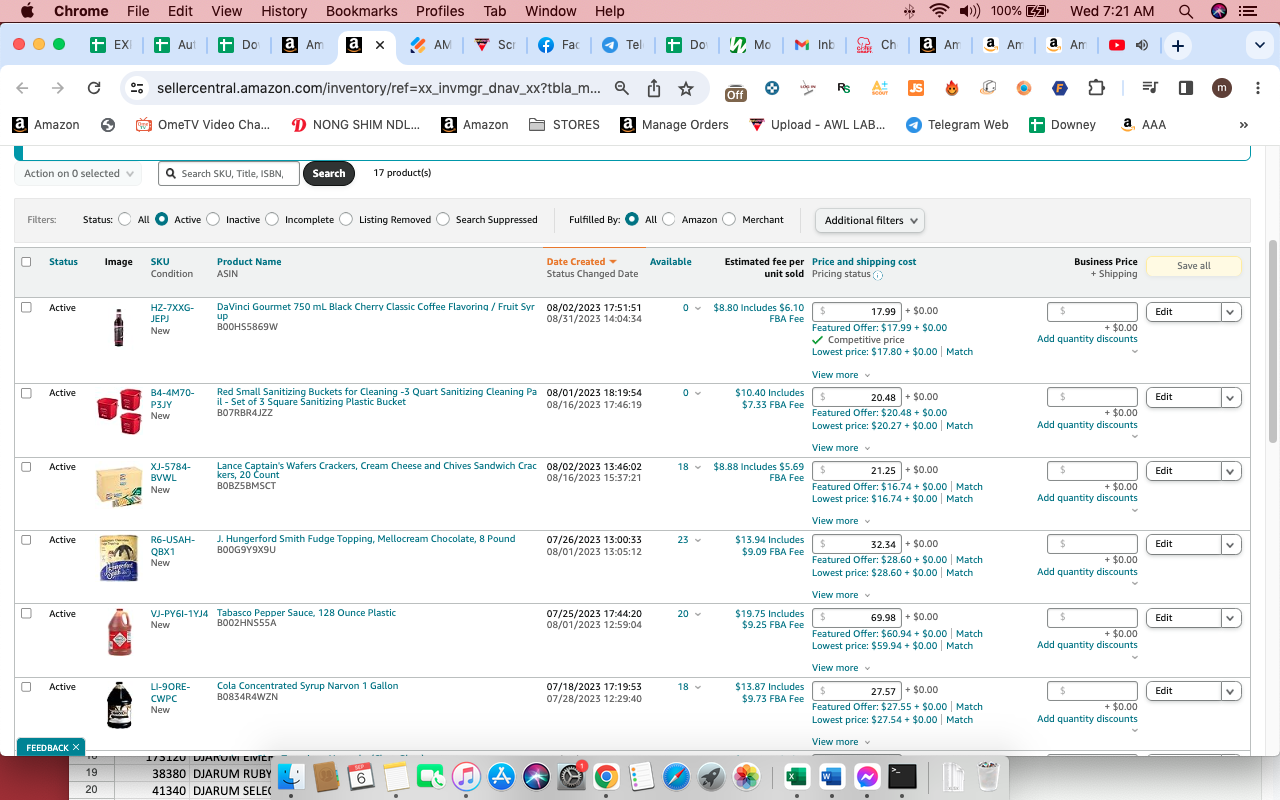
Task: Open the File menu
Action: coord(138,11)
